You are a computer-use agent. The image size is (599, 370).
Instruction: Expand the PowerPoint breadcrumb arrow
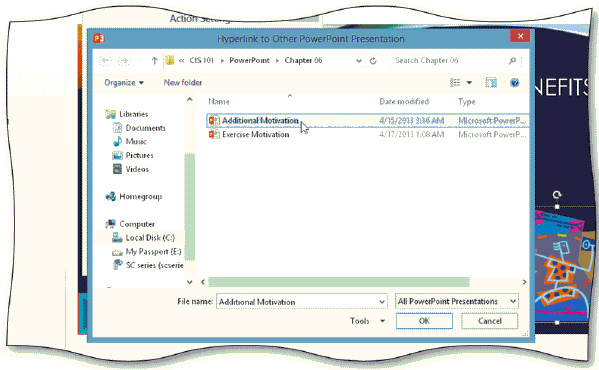coord(277,60)
